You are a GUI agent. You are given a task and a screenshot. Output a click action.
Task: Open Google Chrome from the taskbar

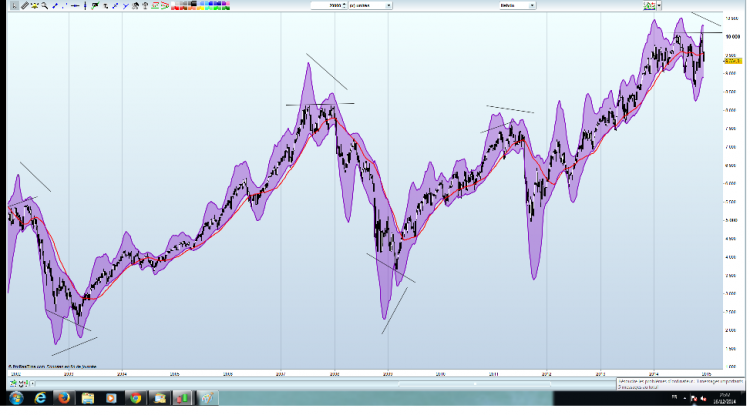click(136, 398)
